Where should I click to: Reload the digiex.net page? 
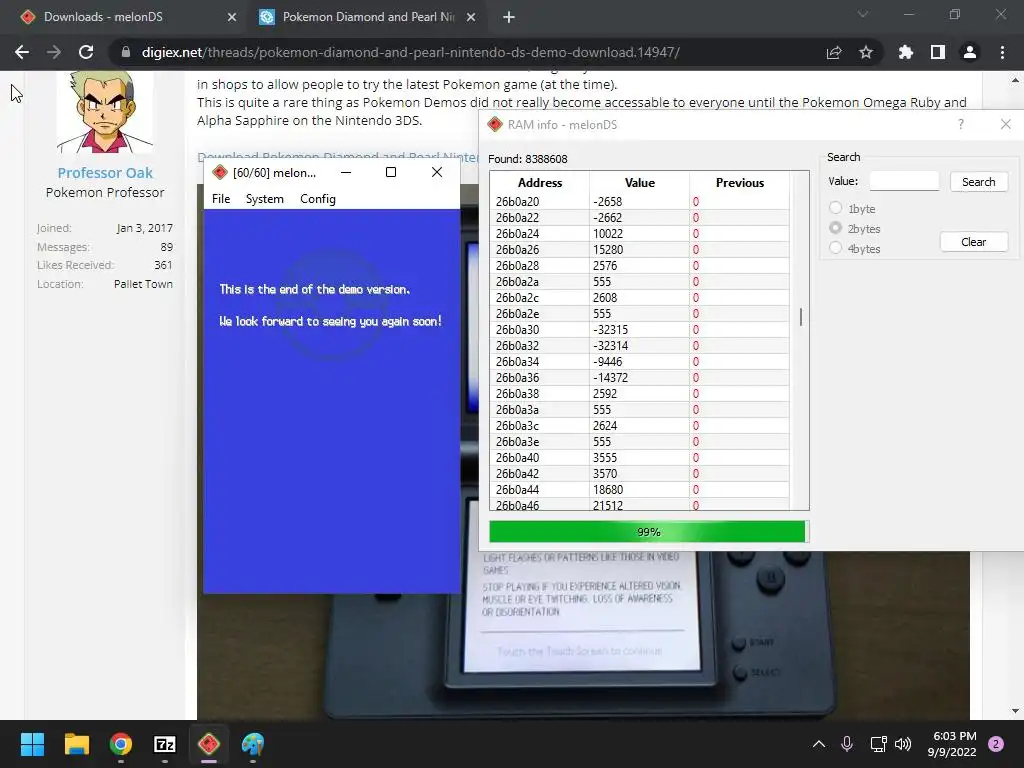86,52
